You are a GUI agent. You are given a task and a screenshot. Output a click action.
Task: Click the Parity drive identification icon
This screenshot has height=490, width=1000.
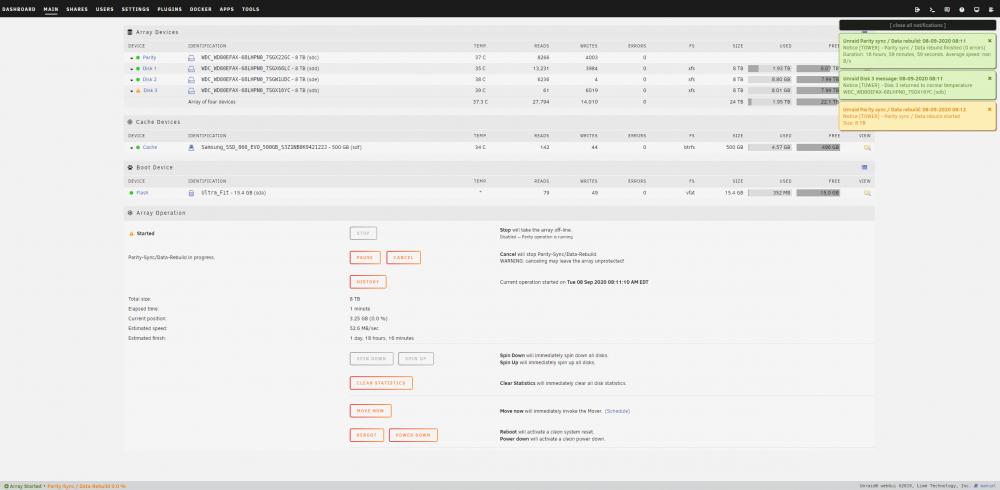click(191, 57)
